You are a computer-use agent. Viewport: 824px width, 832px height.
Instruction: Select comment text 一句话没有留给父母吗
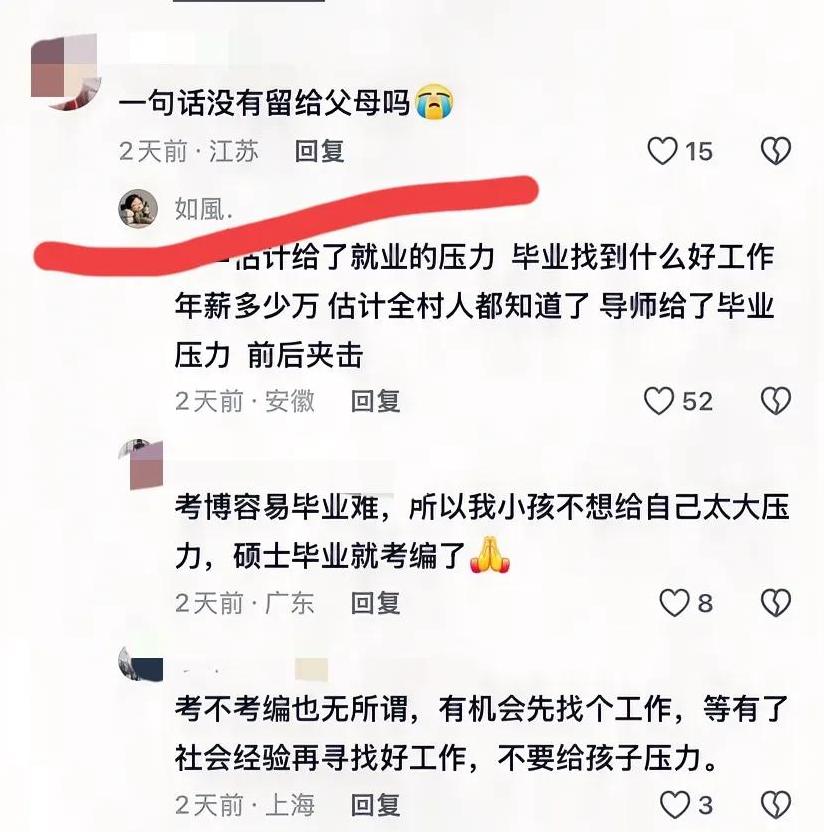[x=264, y=102]
